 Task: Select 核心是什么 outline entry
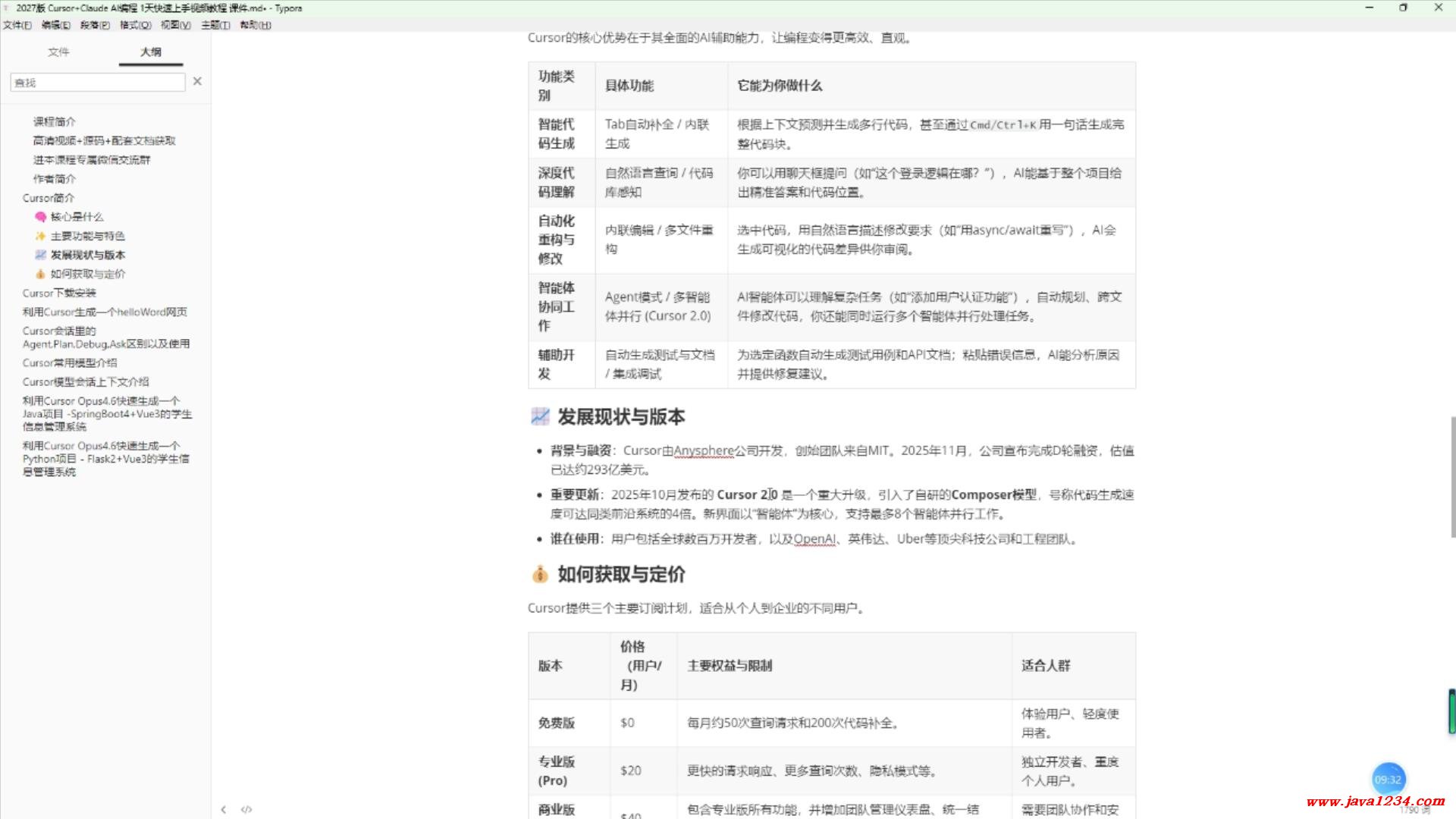(x=77, y=217)
